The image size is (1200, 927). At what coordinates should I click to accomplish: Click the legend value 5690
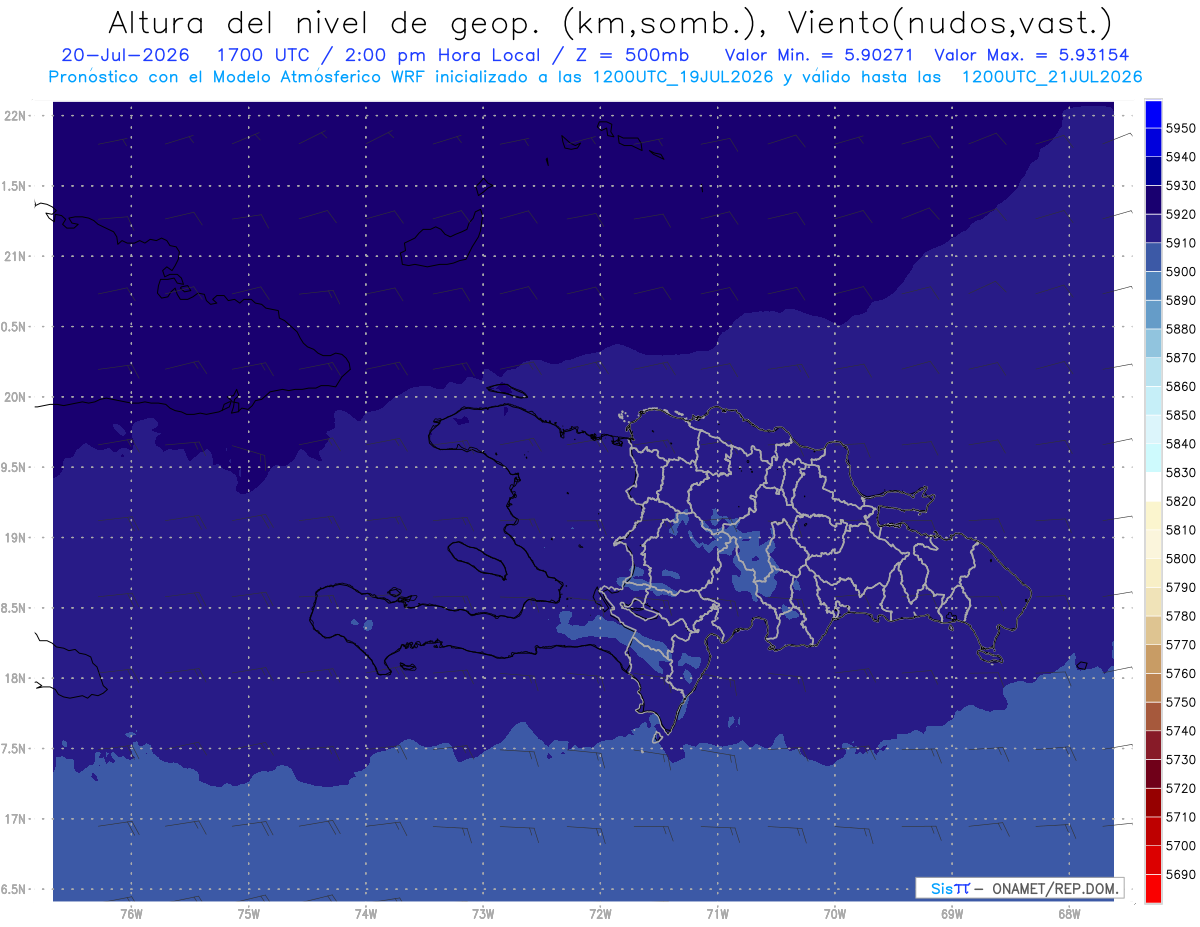point(1180,874)
